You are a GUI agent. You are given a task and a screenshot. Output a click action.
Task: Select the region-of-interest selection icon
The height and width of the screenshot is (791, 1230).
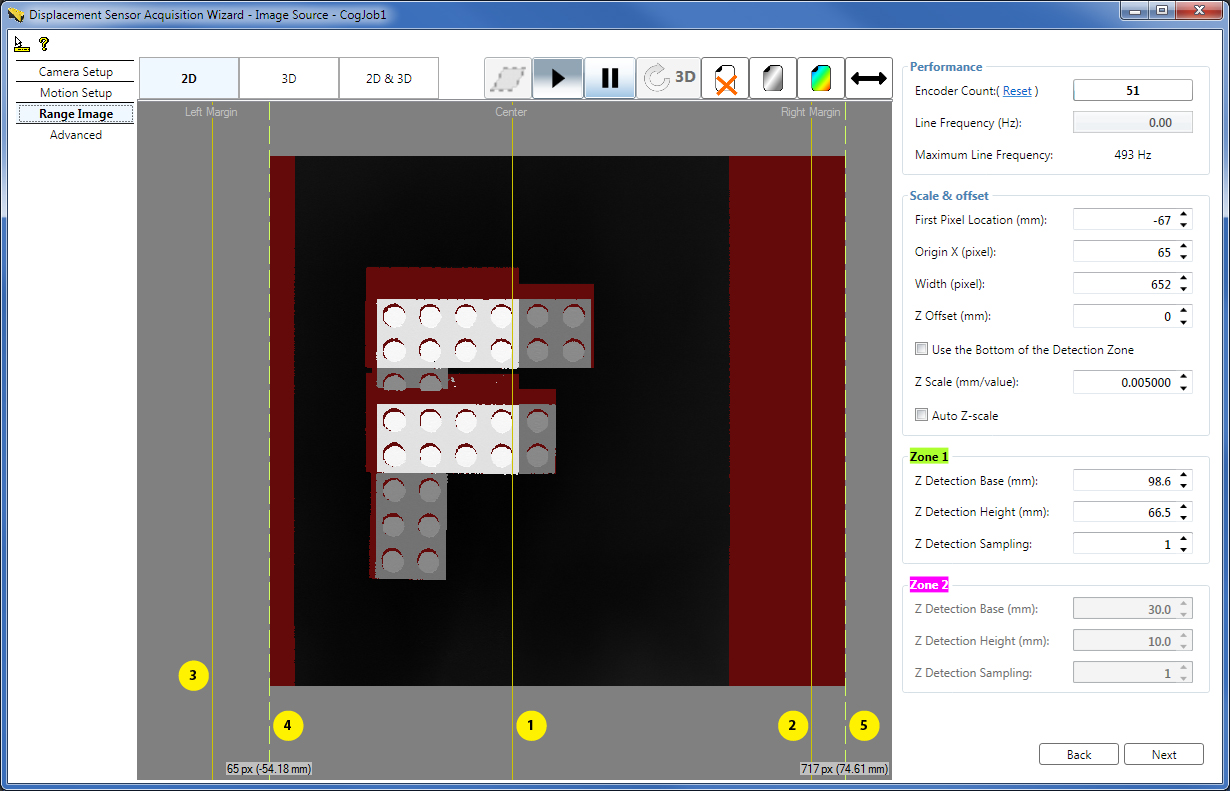[508, 78]
